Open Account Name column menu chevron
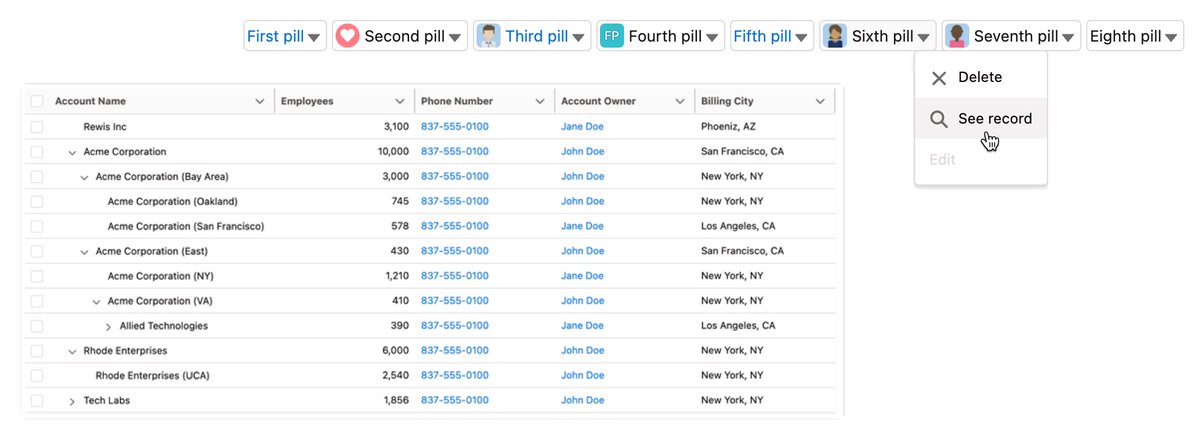The height and width of the screenshot is (434, 1200). tap(260, 101)
